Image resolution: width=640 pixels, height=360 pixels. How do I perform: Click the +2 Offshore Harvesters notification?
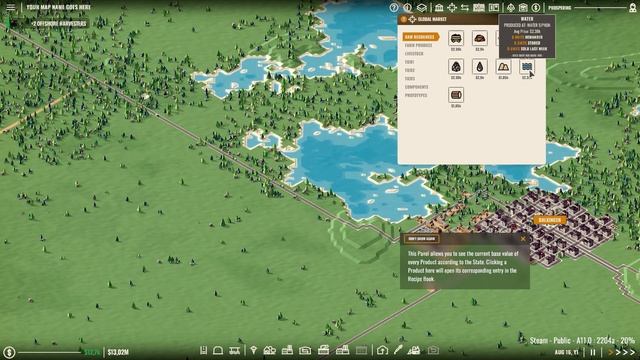click(x=59, y=24)
